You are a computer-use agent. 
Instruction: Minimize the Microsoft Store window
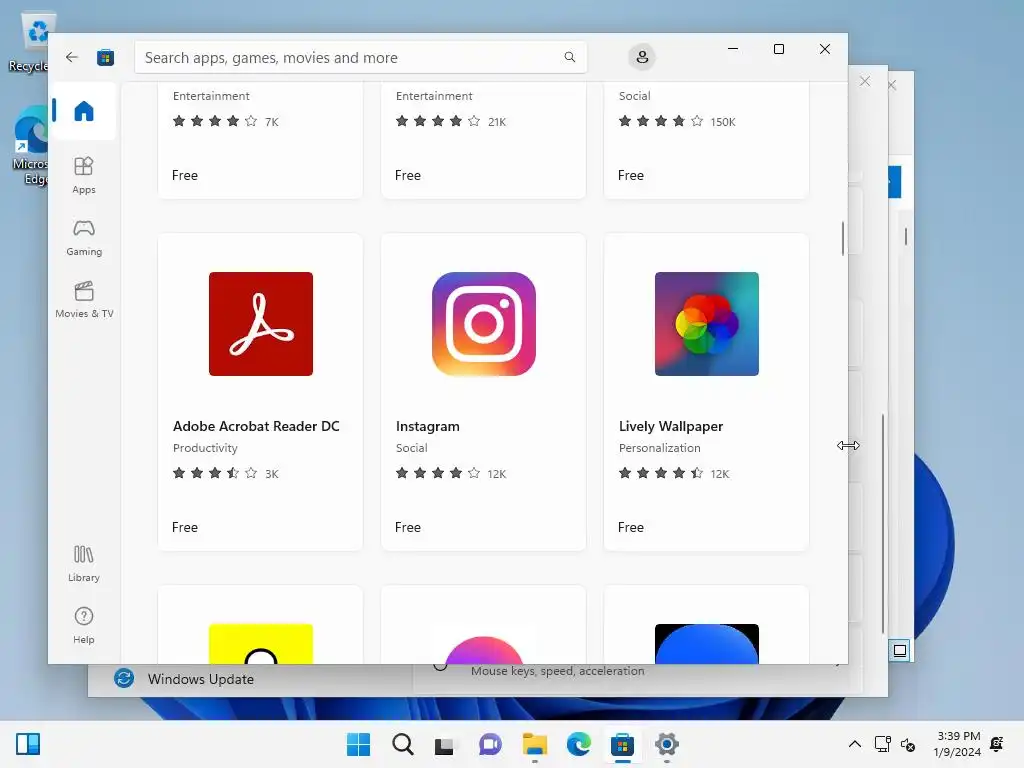pos(733,49)
